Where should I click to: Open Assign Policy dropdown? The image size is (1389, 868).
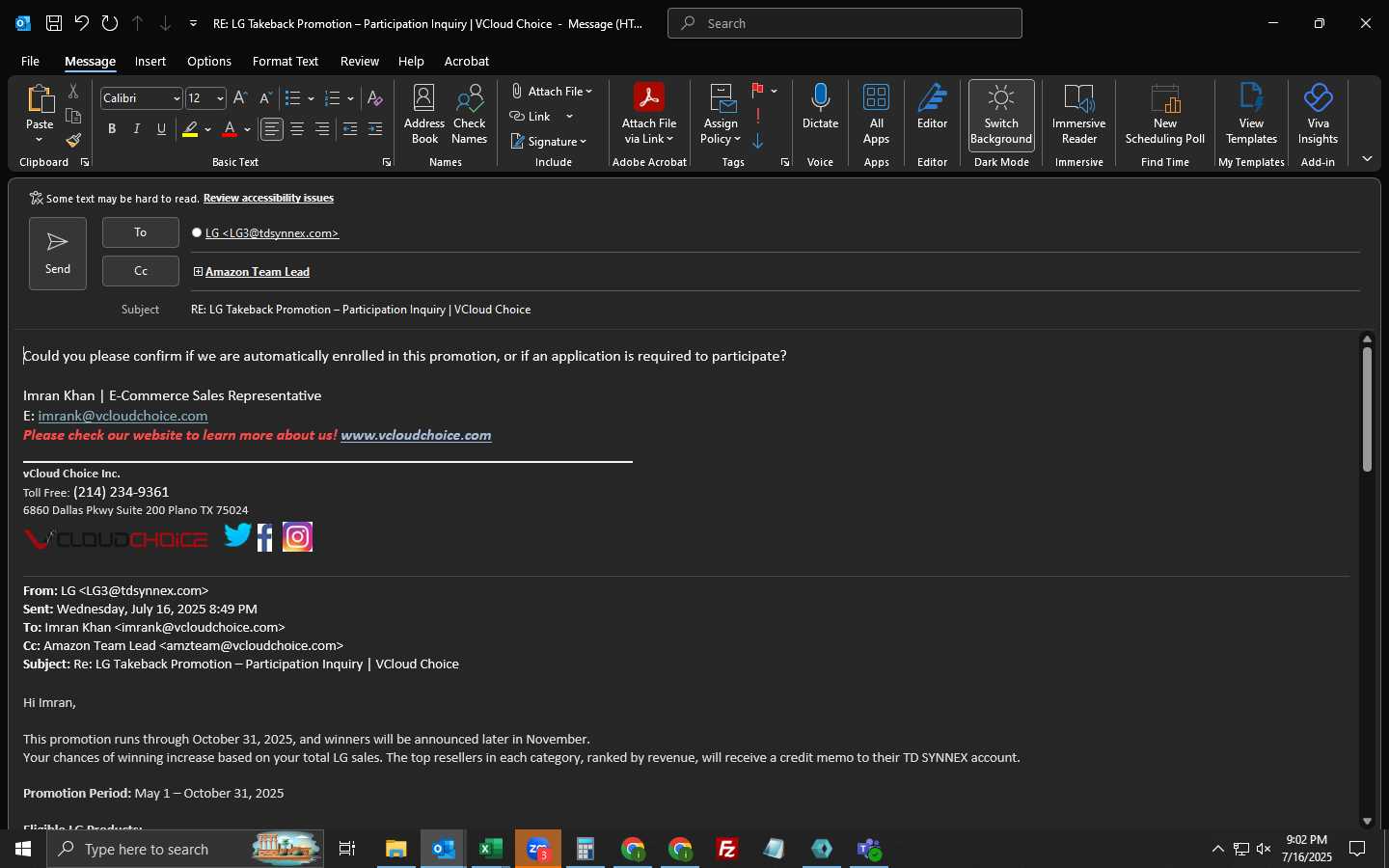(722, 115)
